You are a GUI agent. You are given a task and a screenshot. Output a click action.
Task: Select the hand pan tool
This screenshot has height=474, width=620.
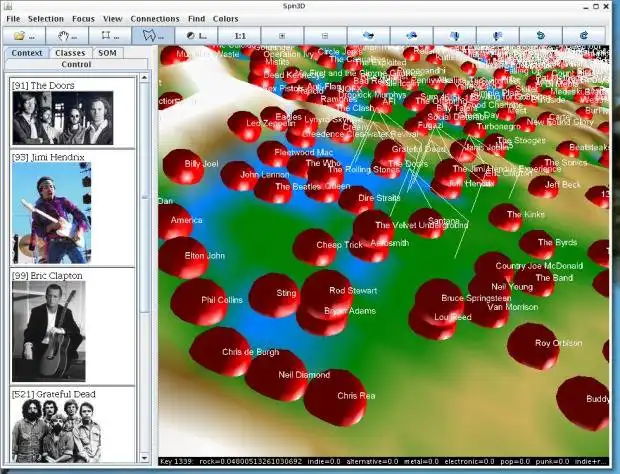[x=67, y=36]
